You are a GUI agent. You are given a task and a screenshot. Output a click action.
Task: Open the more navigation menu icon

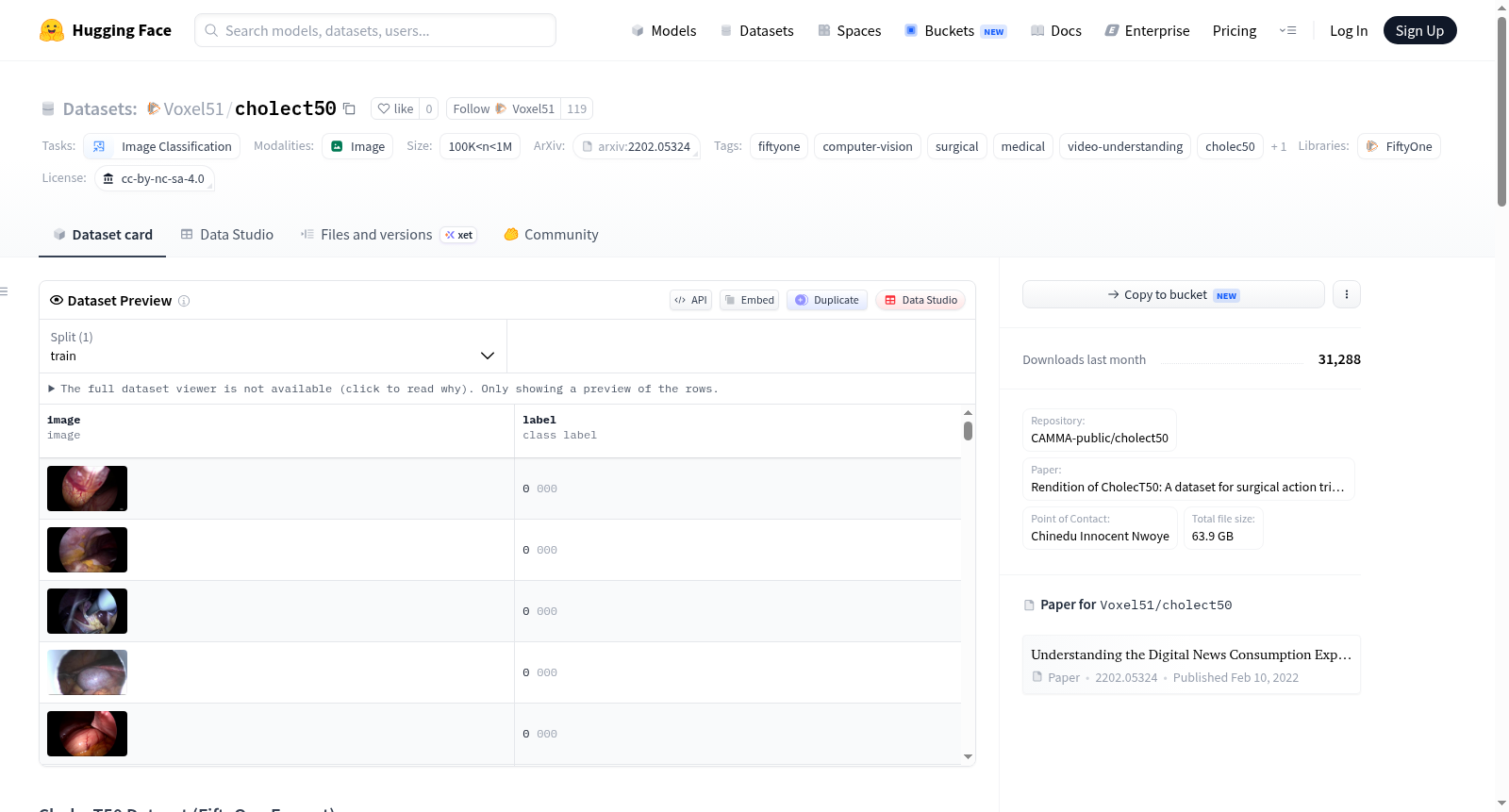(x=1287, y=30)
